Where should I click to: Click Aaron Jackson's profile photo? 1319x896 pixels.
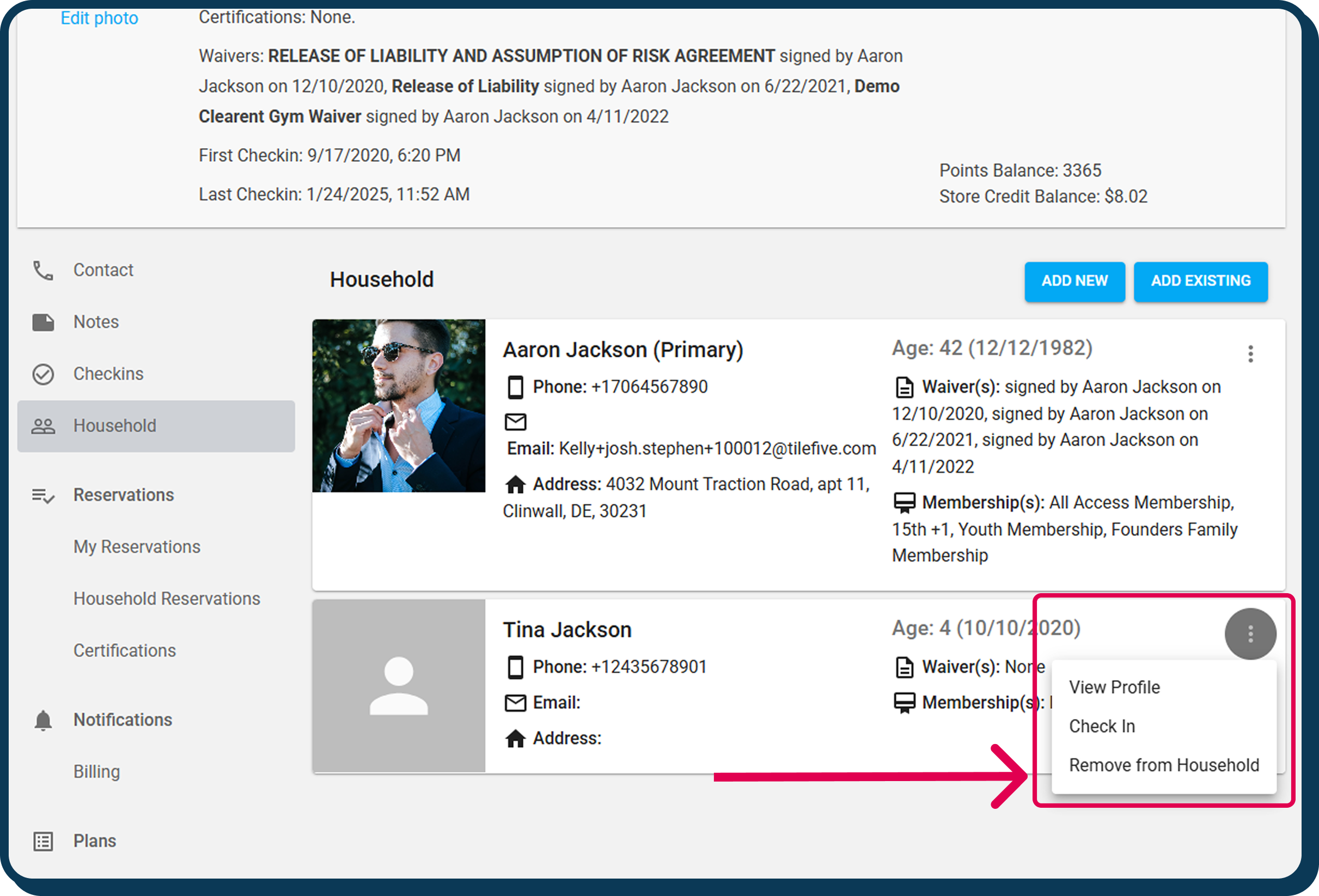point(399,405)
